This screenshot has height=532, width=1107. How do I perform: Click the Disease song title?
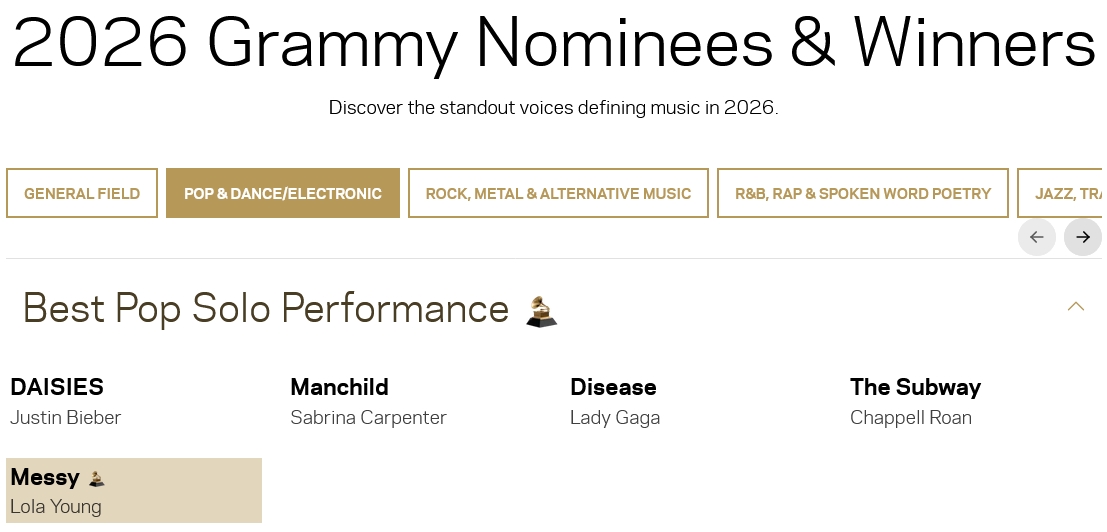tap(613, 387)
